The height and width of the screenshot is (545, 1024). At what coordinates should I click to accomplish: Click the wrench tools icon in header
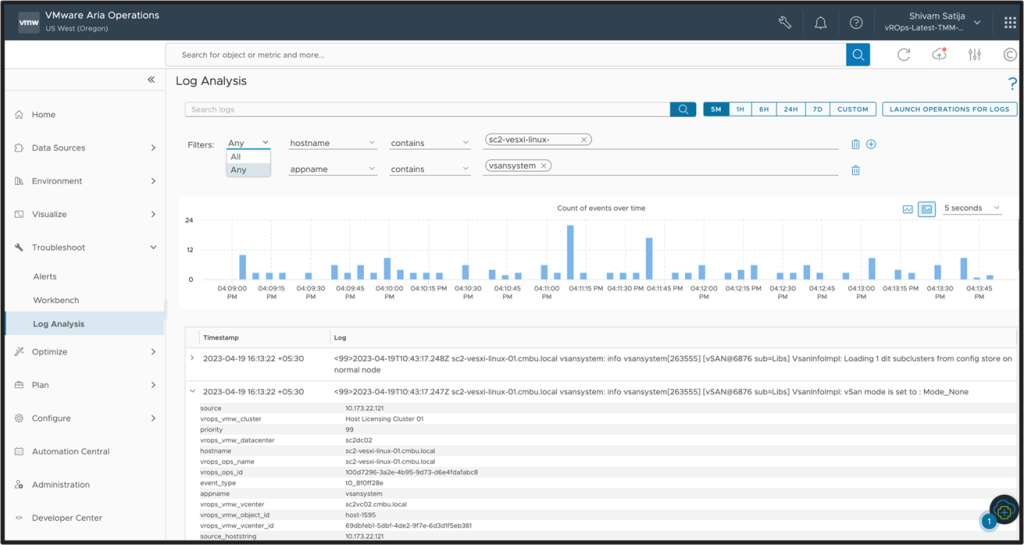[785, 22]
